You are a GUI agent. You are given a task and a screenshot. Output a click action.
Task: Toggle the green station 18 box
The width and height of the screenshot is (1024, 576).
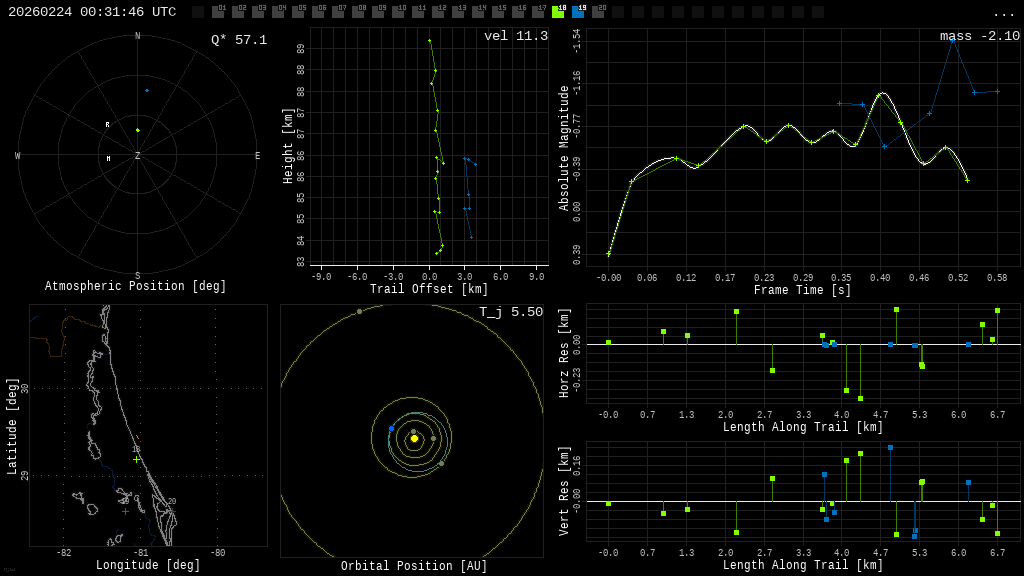point(558,12)
